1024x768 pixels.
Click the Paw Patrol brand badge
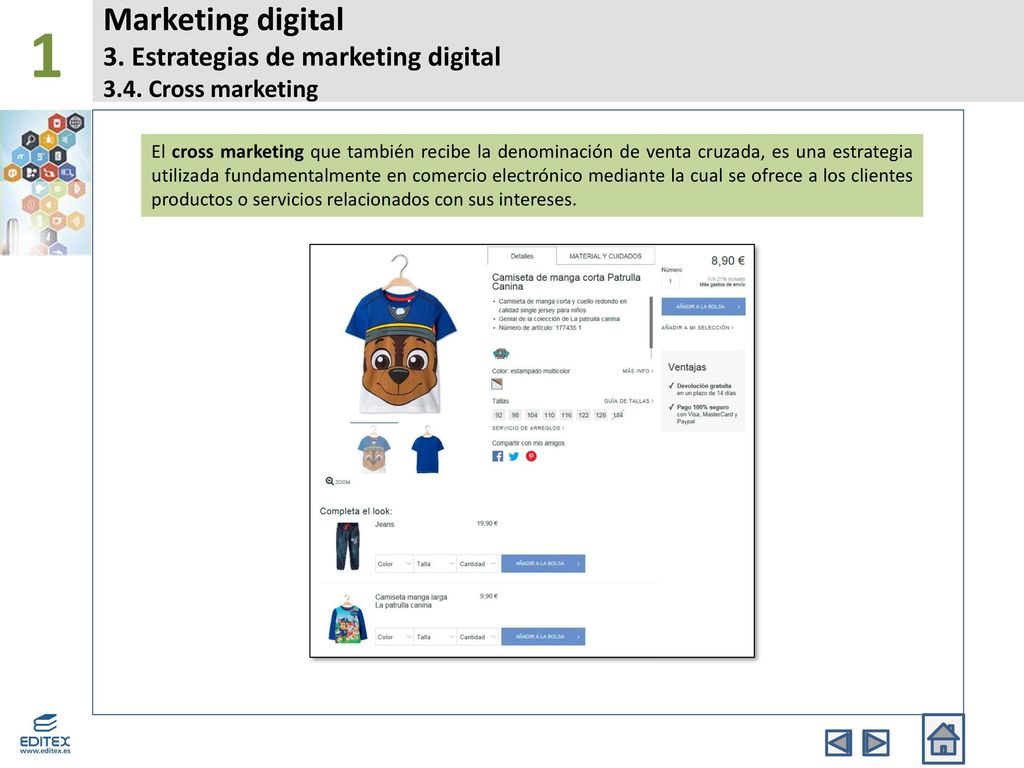tap(501, 354)
